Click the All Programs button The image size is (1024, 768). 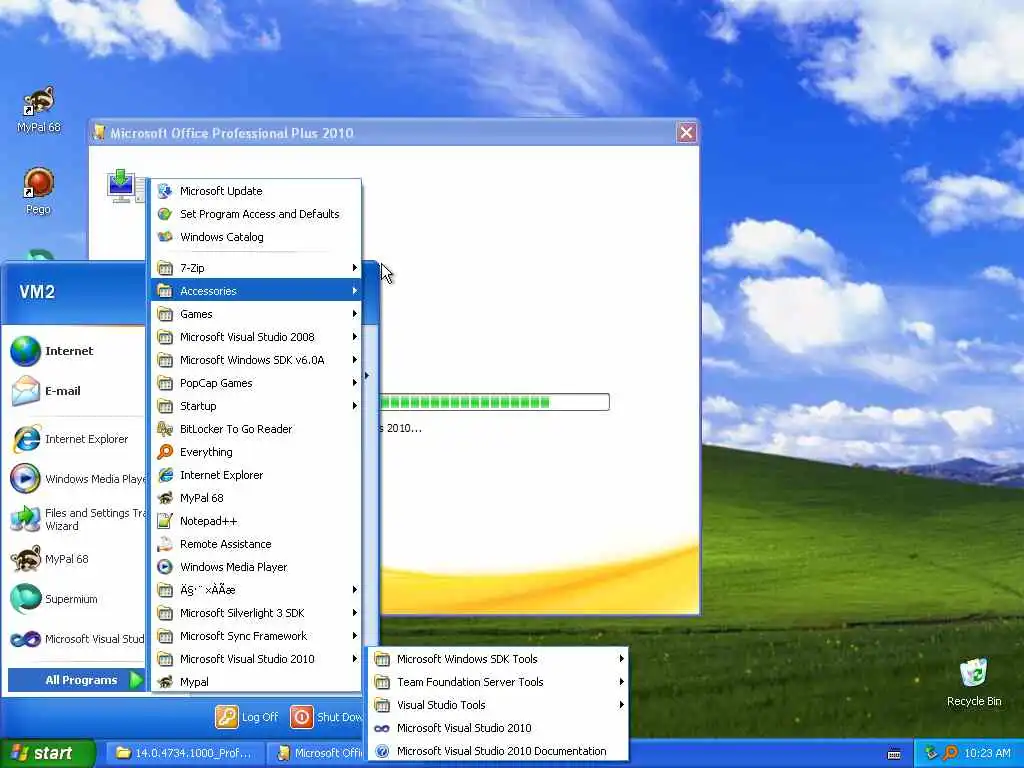tap(76, 680)
